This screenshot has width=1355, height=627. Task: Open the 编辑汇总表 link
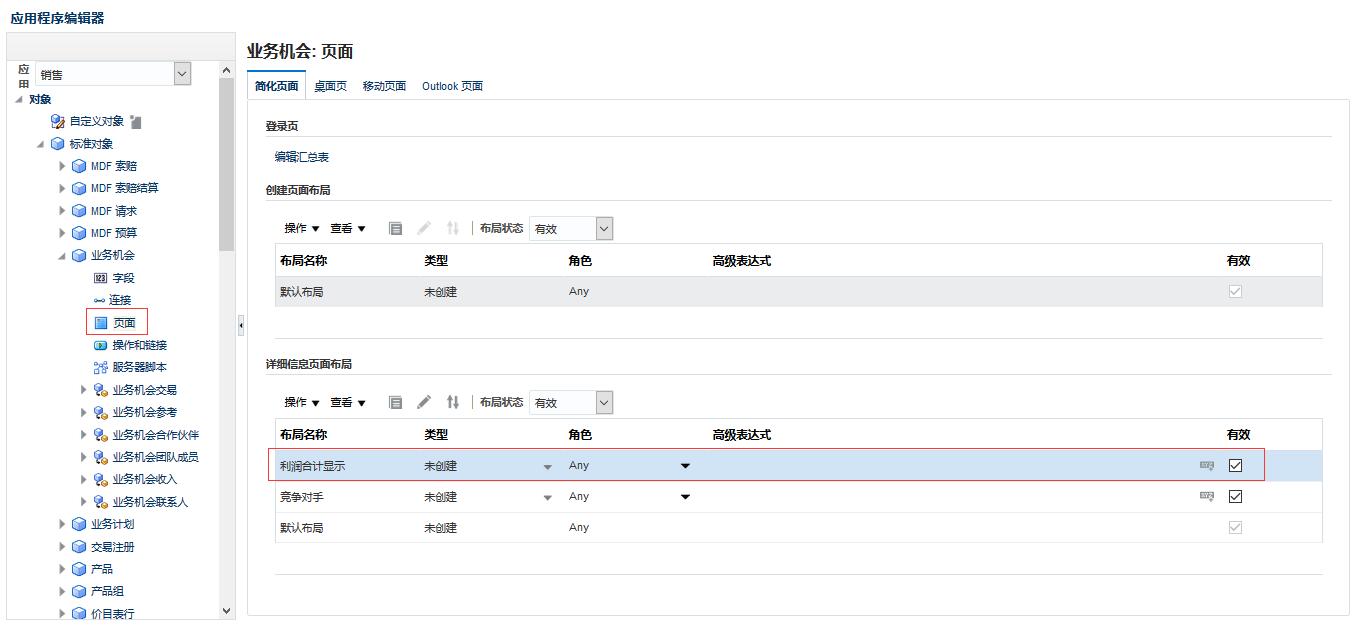[x=302, y=157]
